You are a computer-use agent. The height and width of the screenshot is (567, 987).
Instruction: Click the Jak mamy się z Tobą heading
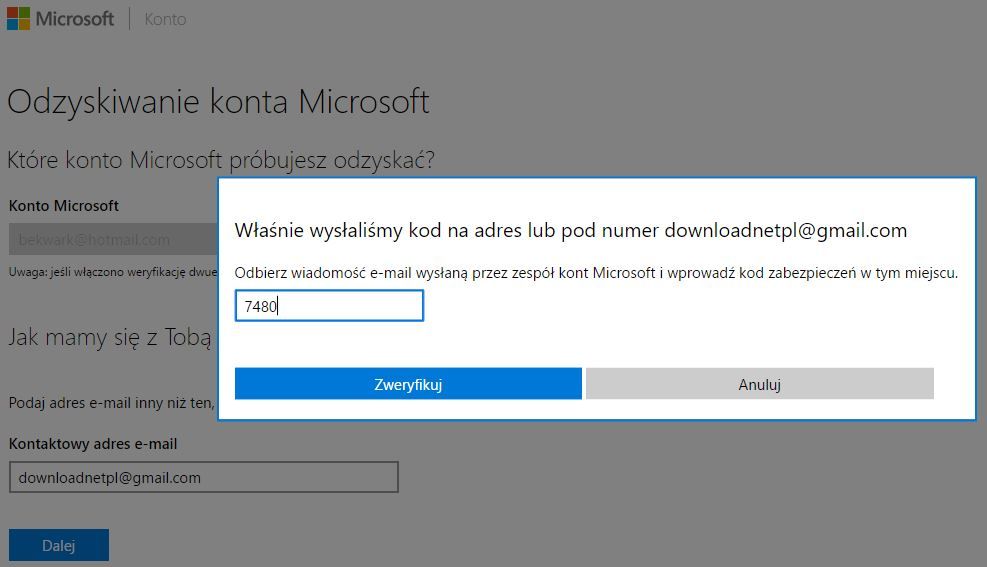click(110, 337)
